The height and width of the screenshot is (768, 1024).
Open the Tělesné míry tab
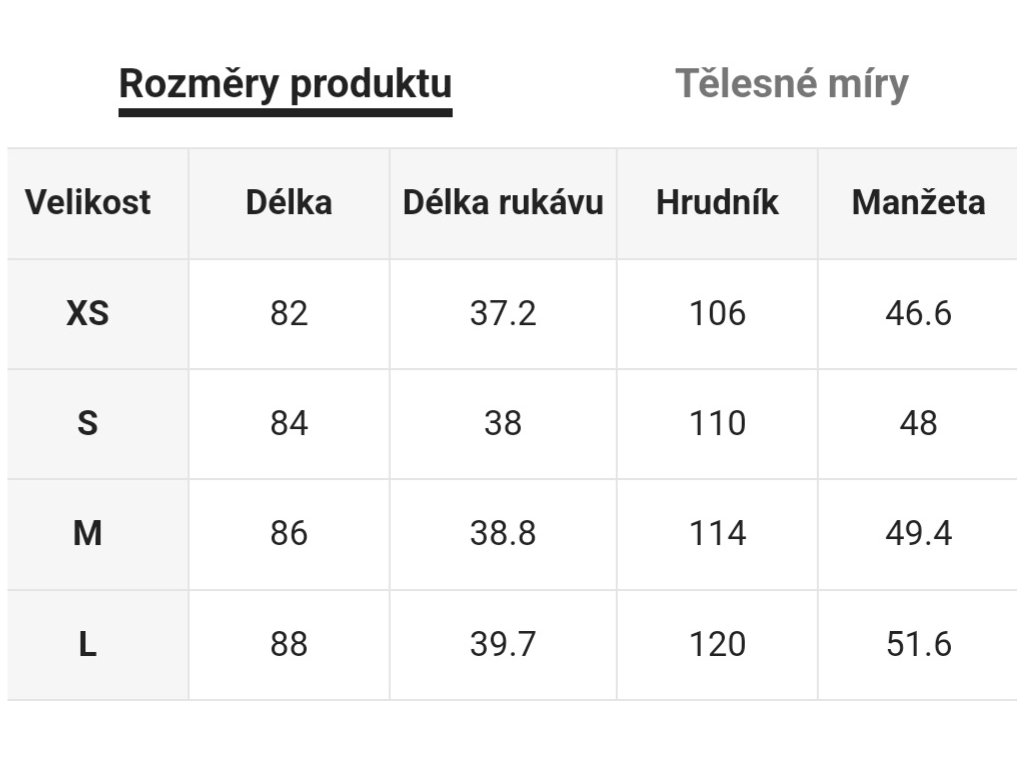click(791, 84)
